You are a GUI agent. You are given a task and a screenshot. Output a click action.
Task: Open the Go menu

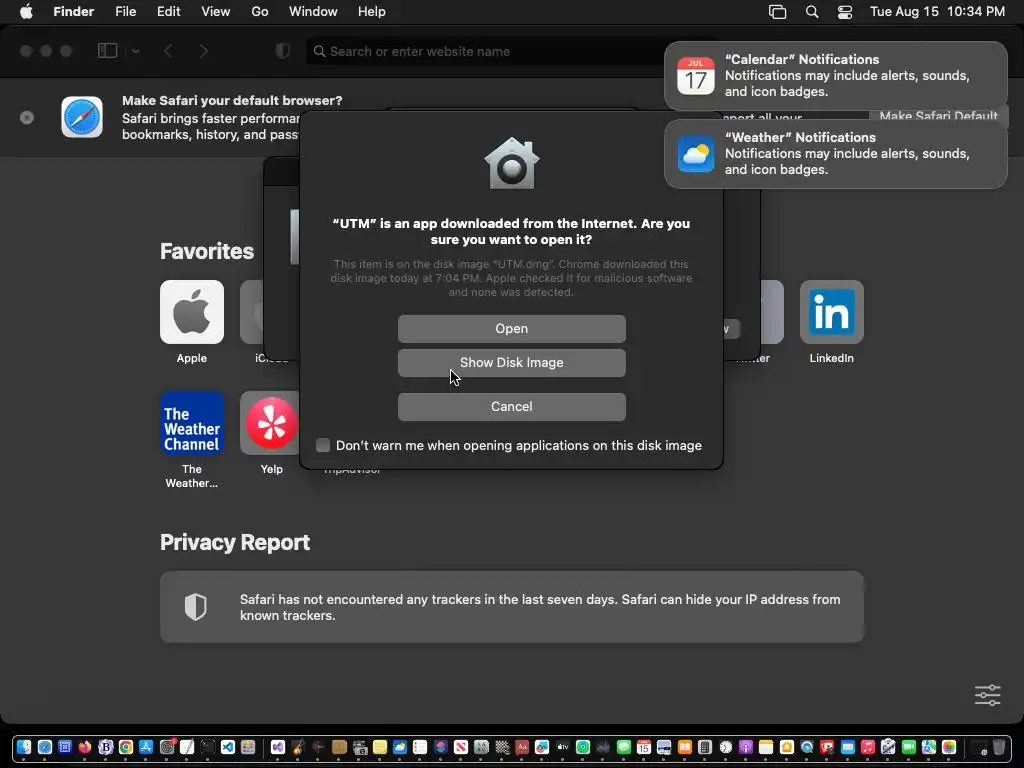click(260, 12)
